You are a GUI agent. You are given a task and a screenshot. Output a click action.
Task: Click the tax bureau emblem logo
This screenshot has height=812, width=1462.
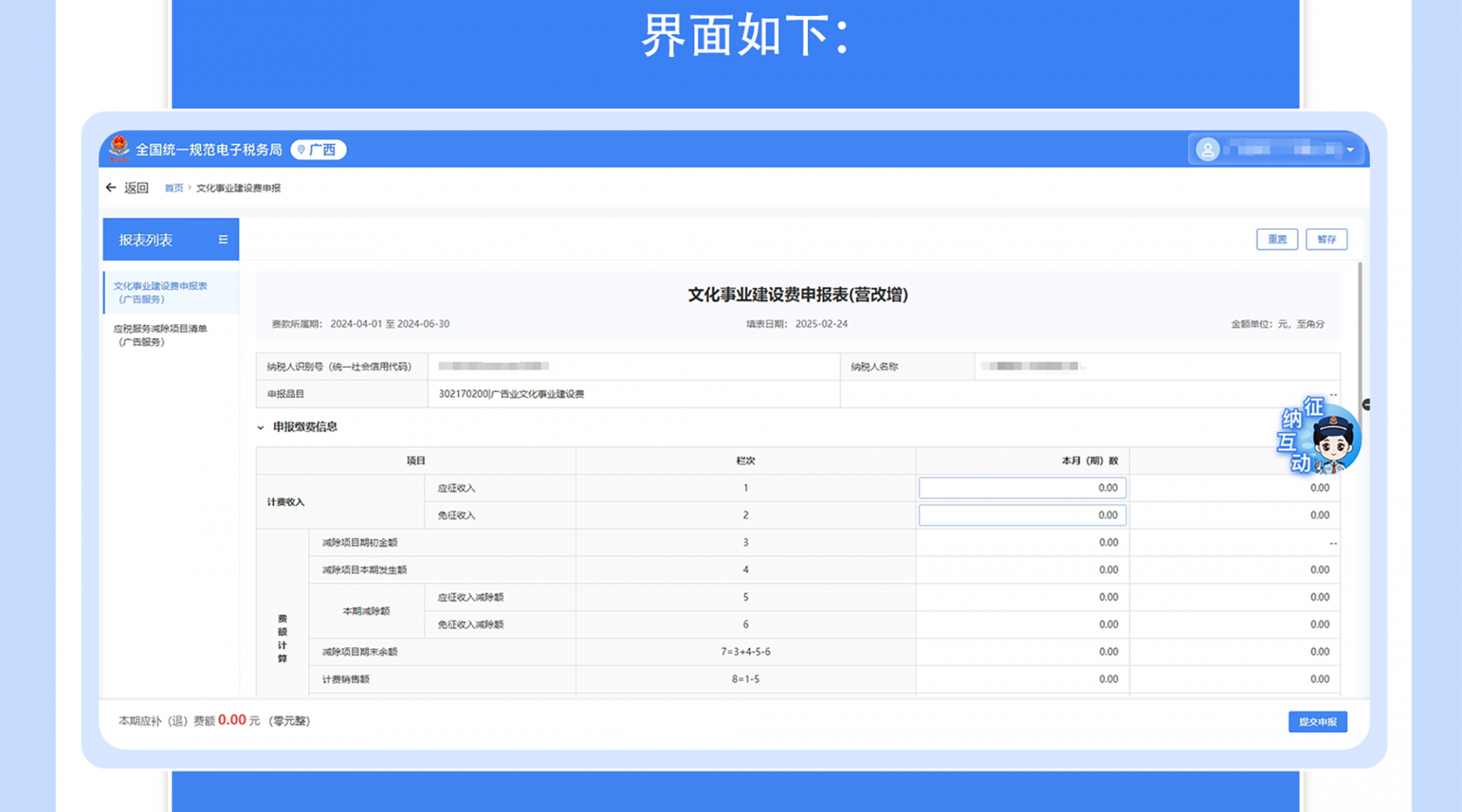point(120,148)
